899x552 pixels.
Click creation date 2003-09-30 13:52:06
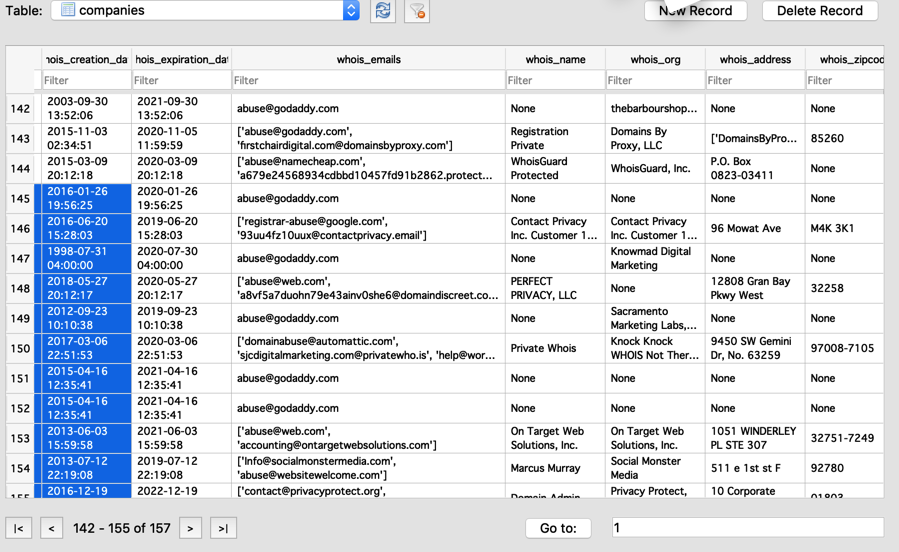87,108
